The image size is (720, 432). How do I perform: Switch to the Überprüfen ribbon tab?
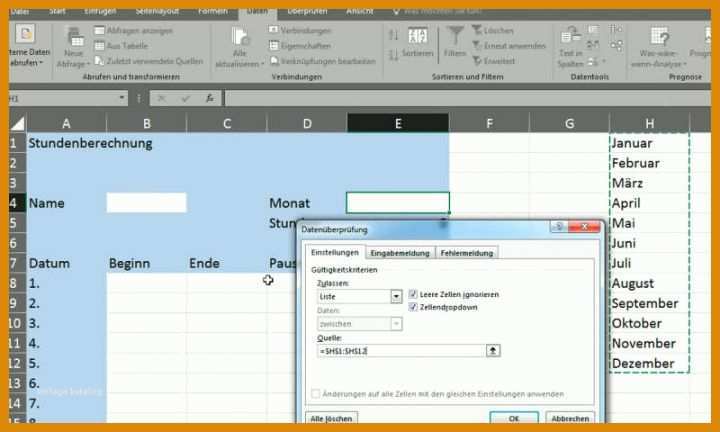pos(307,11)
